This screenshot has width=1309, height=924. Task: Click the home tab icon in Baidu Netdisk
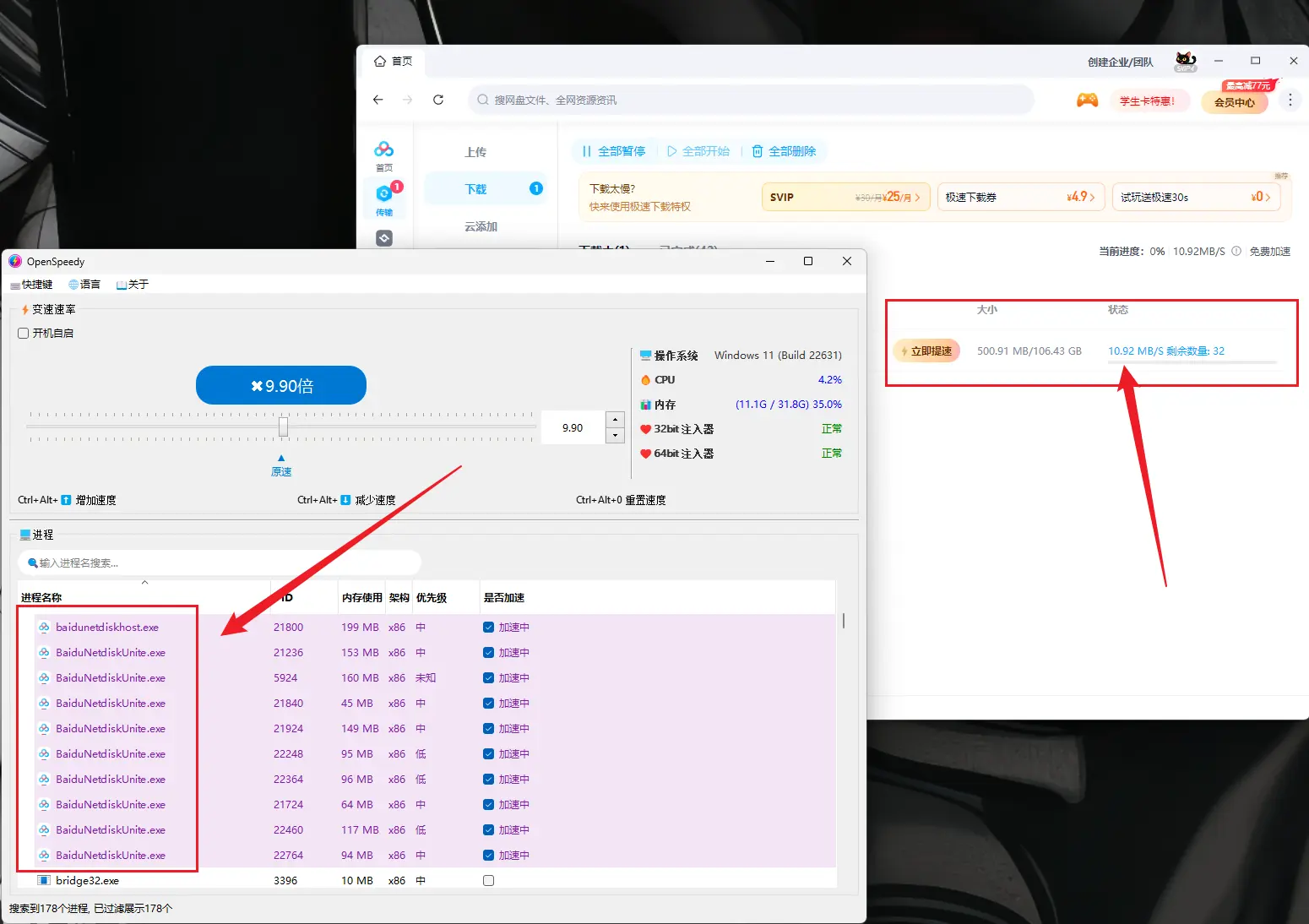pos(380,61)
